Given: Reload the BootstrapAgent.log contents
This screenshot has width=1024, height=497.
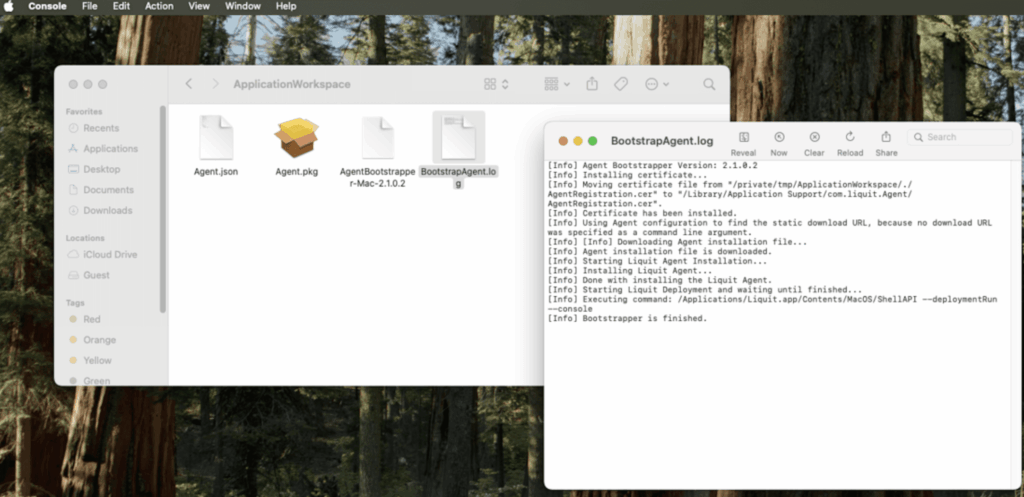Looking at the screenshot, I should (x=850, y=137).
